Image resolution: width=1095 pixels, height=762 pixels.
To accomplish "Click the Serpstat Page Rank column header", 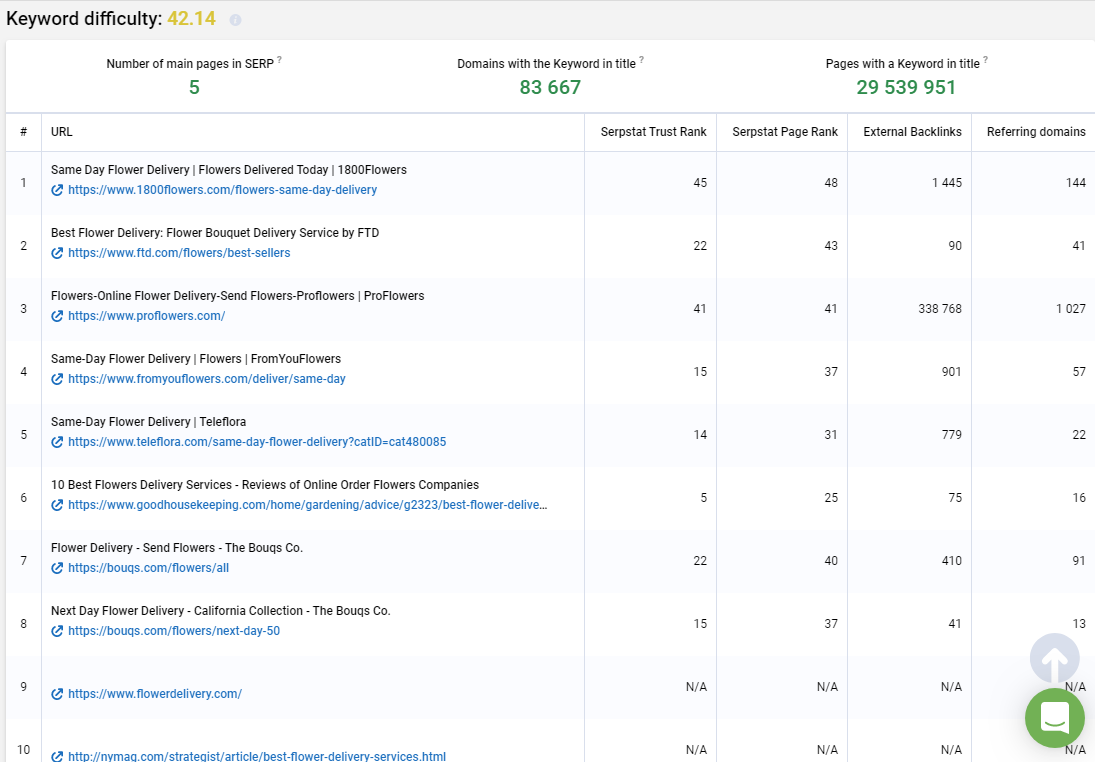I will click(x=785, y=132).
